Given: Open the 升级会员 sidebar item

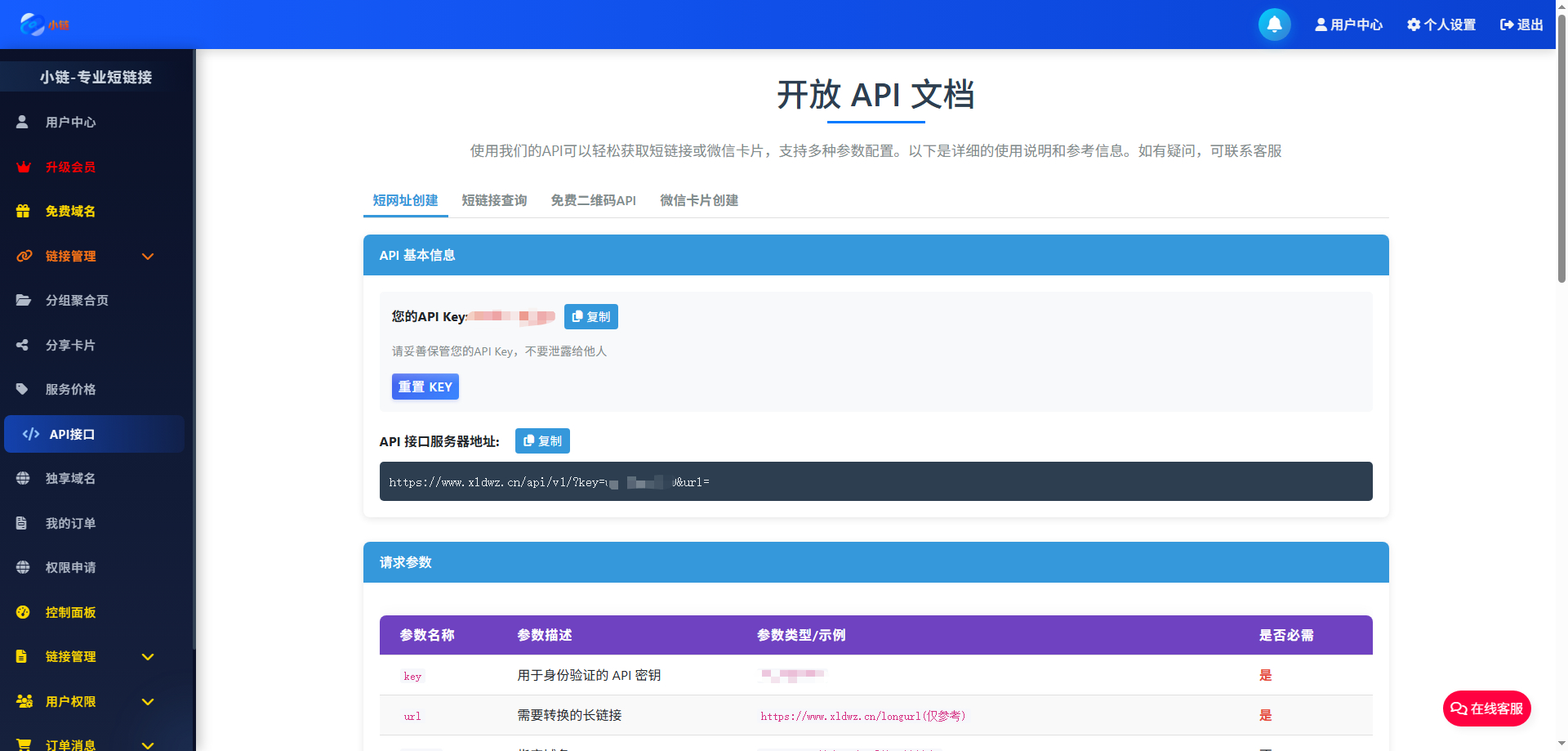Looking at the screenshot, I should click(x=71, y=167).
